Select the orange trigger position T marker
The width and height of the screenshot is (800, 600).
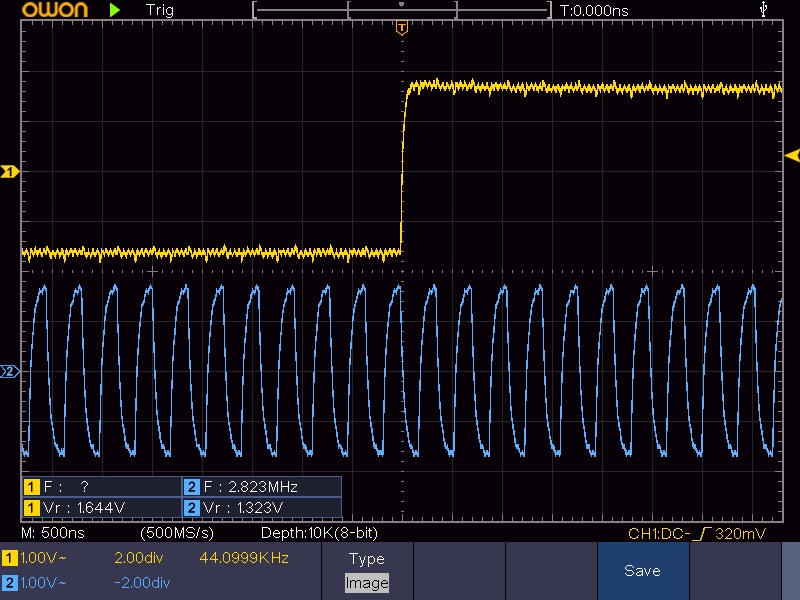coord(401,28)
